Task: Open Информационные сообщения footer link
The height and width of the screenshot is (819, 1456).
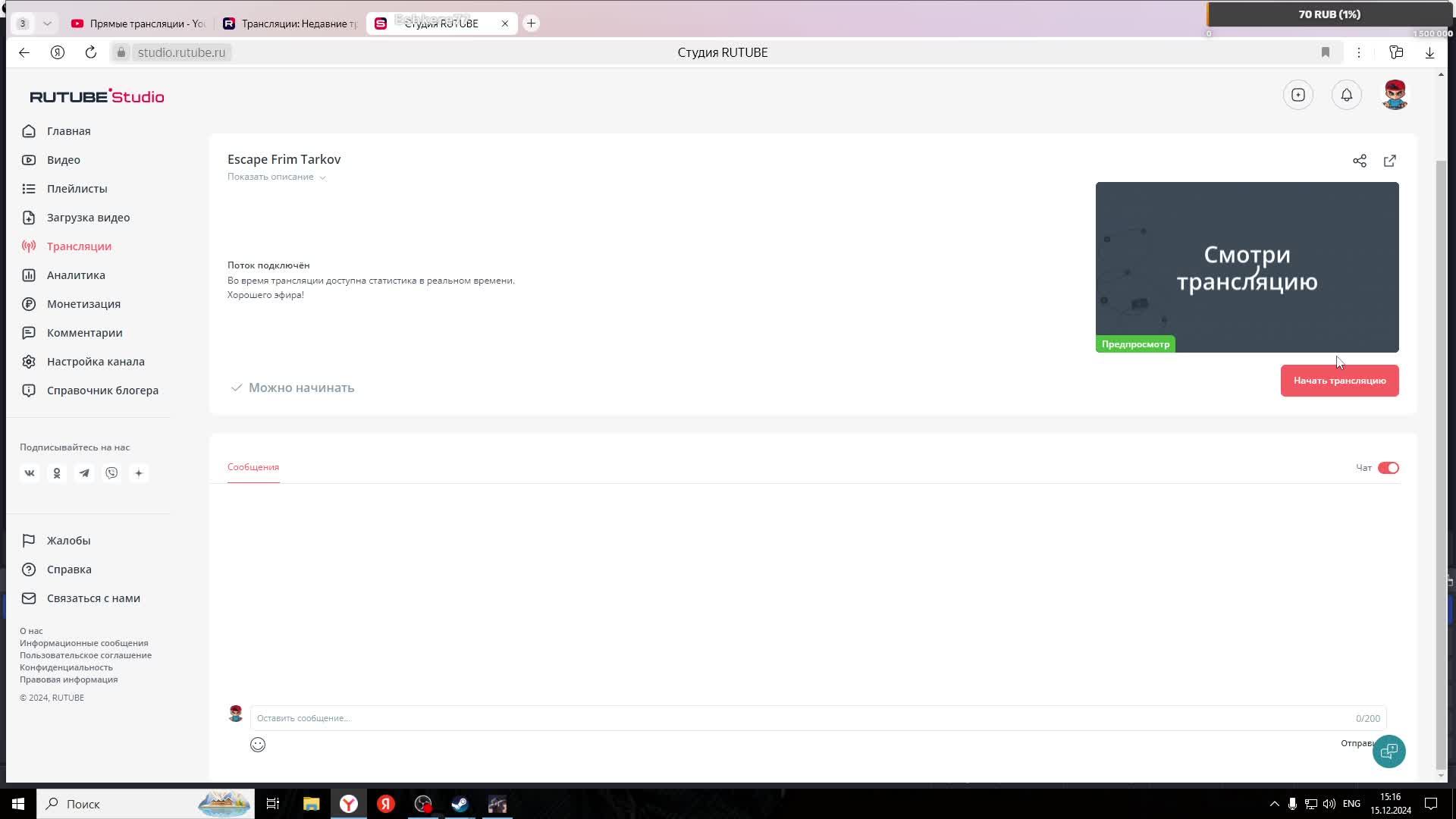Action: tap(83, 643)
